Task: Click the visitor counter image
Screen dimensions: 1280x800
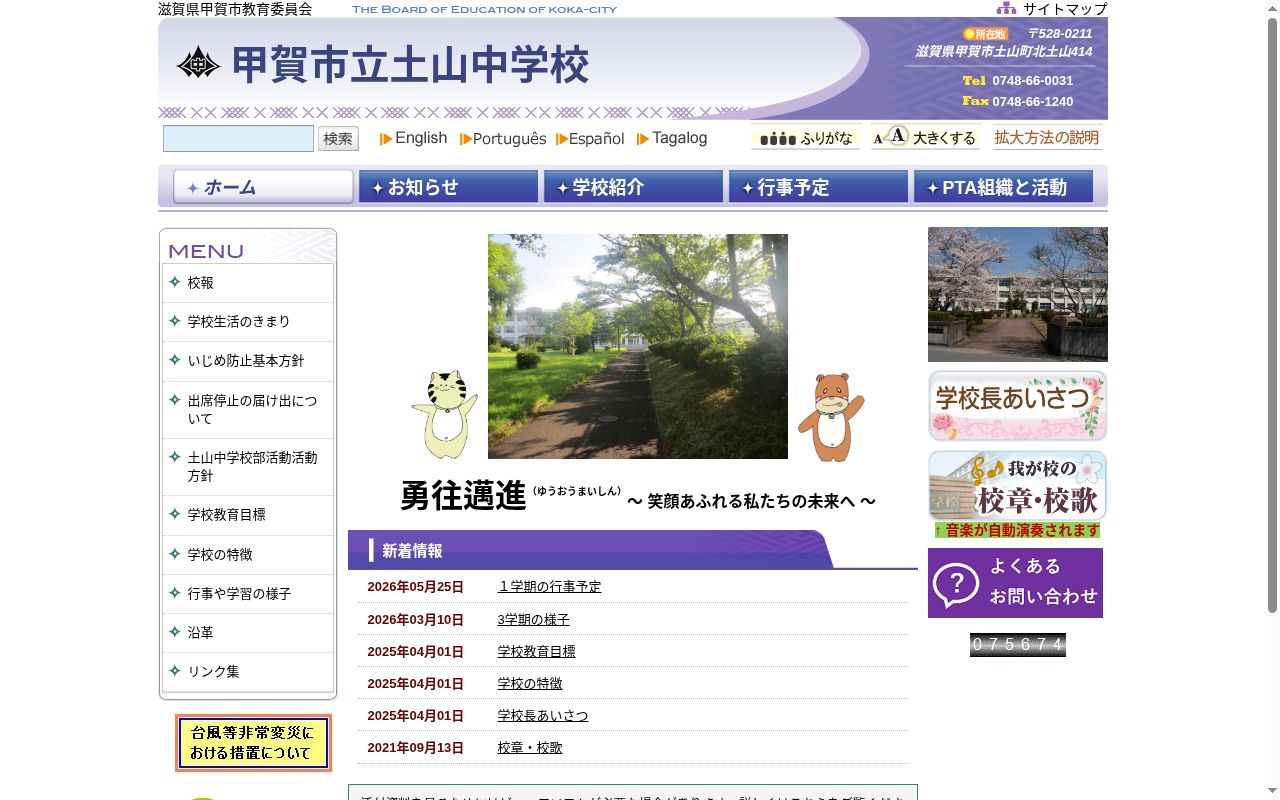Action: click(x=1017, y=645)
